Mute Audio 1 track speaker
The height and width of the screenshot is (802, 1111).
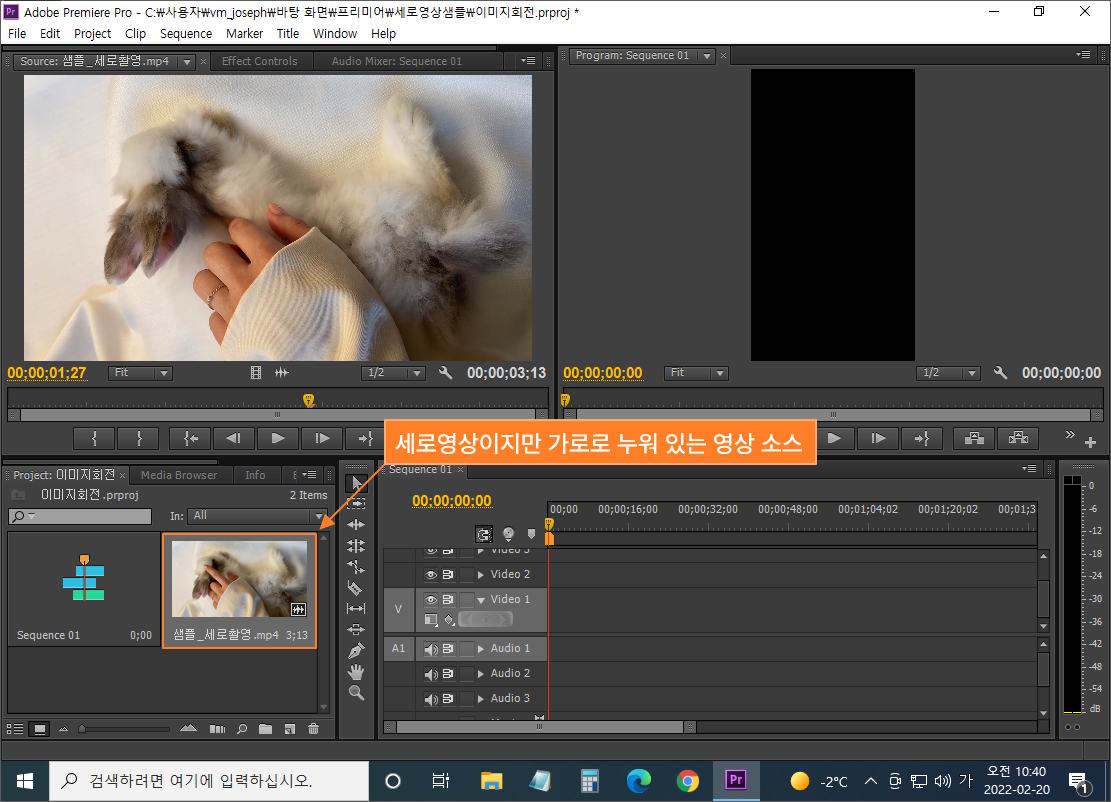[x=431, y=648]
